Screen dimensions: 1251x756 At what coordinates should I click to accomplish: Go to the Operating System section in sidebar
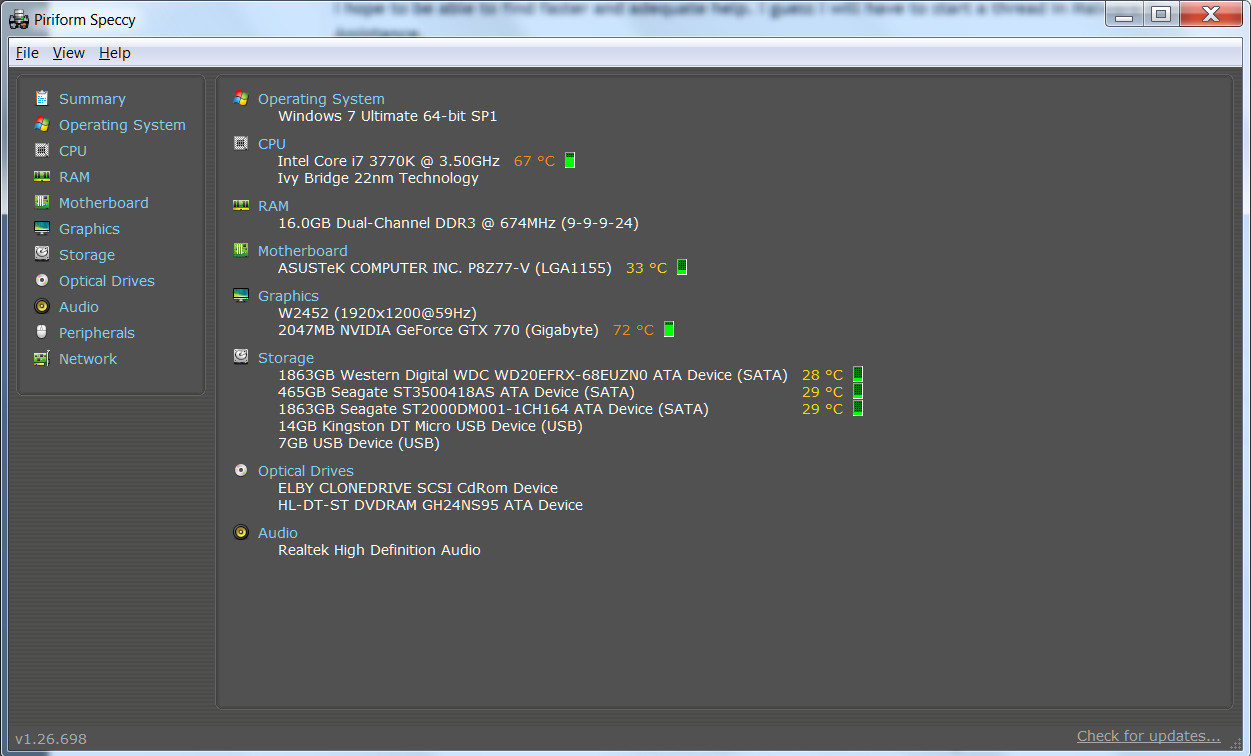click(x=122, y=125)
